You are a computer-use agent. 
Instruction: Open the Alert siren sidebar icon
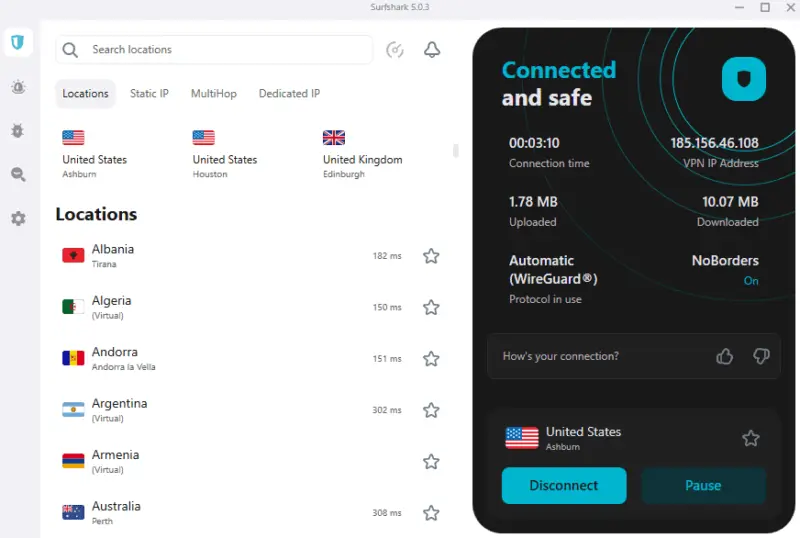tap(18, 87)
